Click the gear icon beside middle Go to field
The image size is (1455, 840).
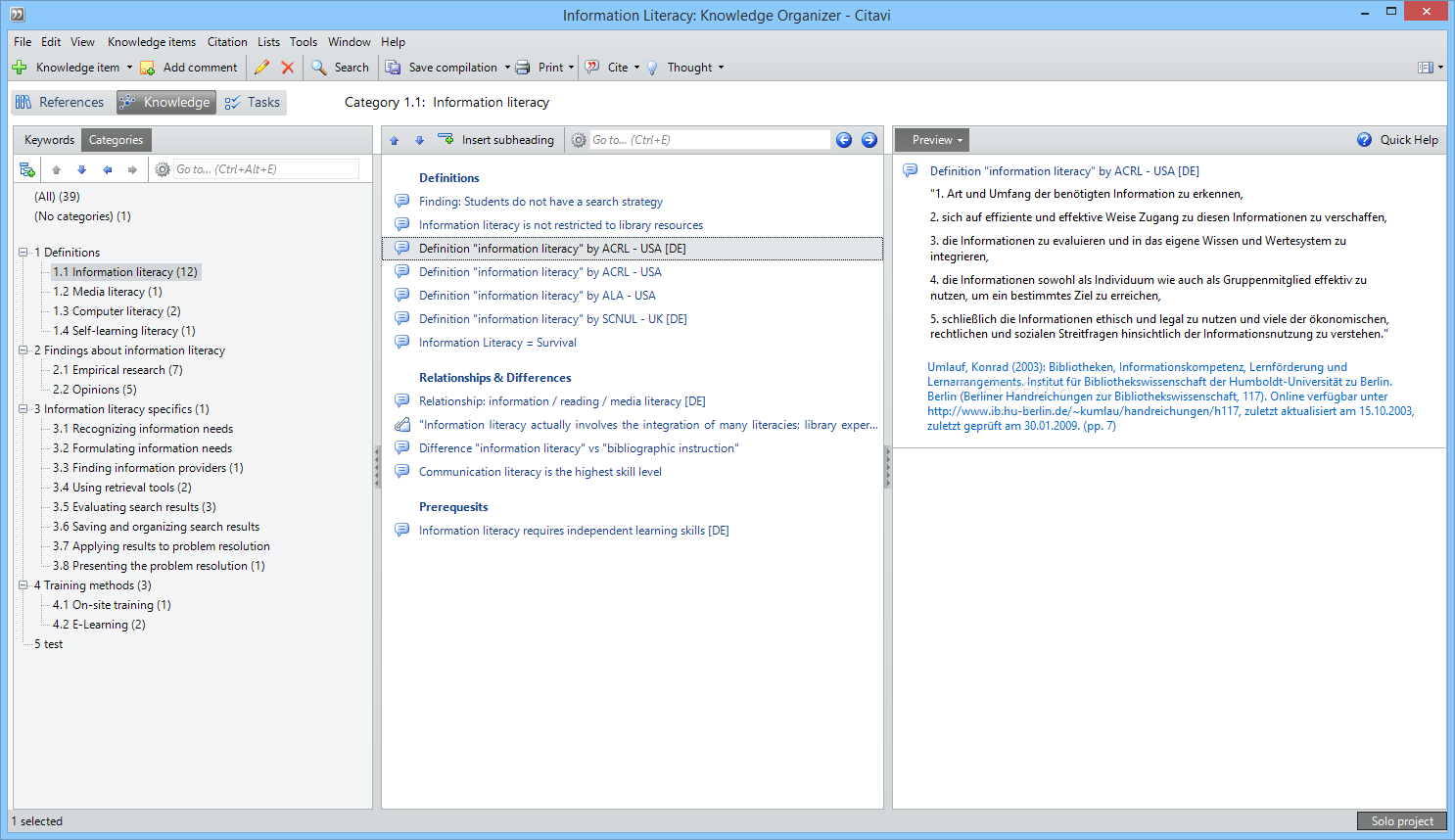(x=579, y=140)
